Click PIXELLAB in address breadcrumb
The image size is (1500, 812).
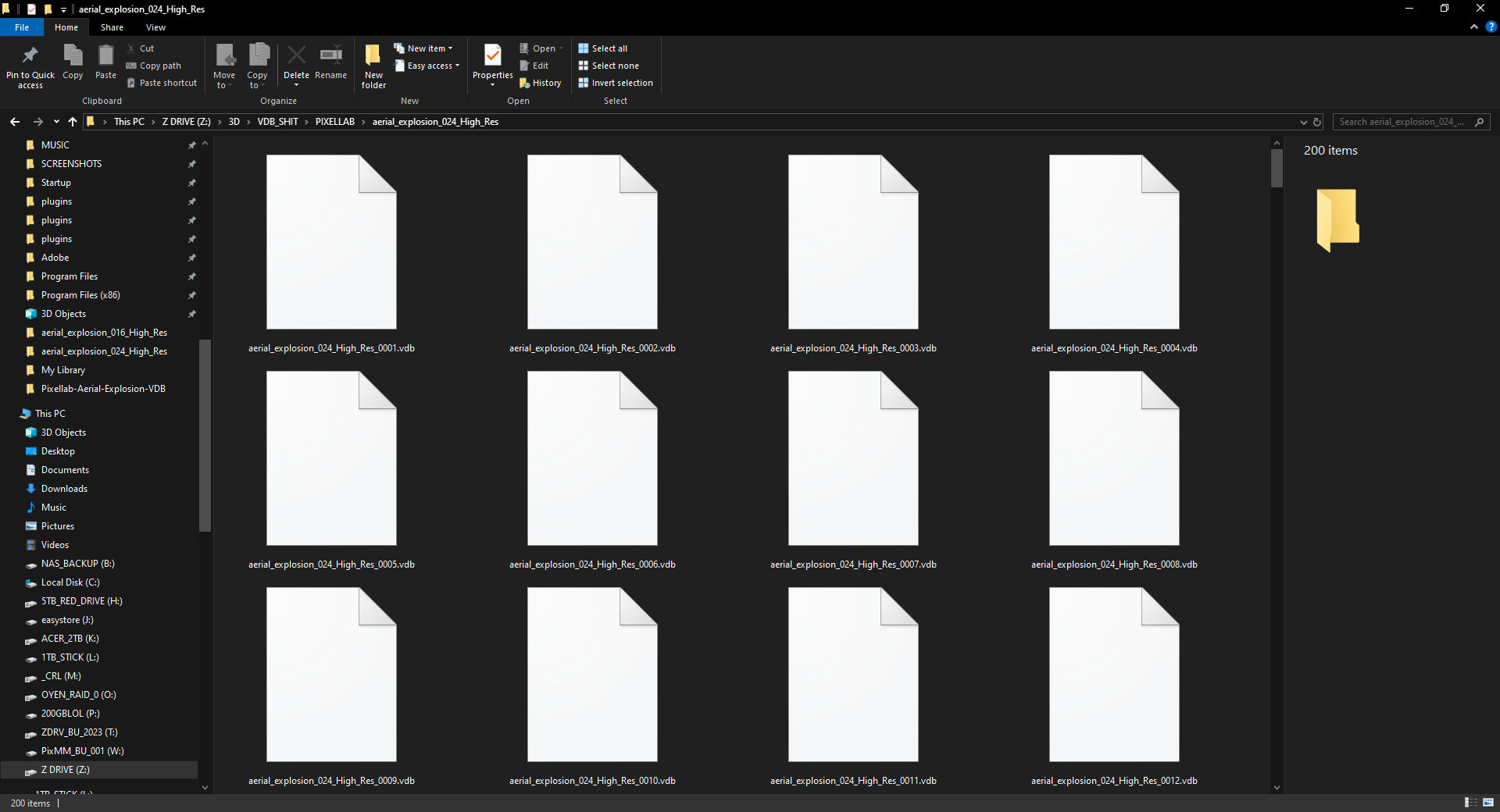coord(335,122)
